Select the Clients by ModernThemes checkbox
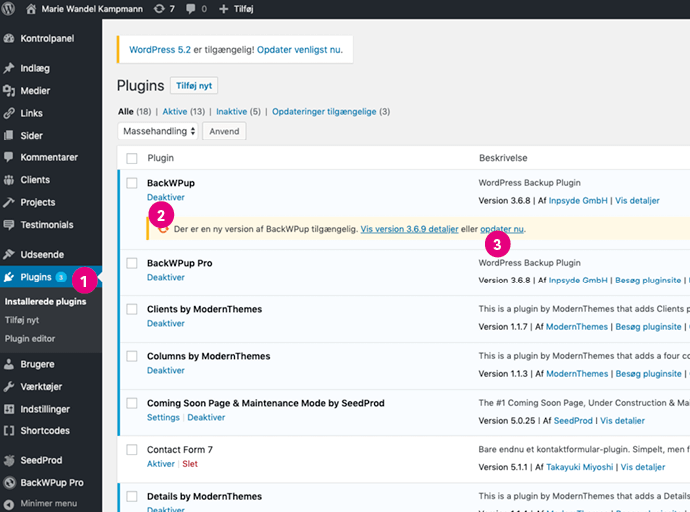 tap(132, 309)
